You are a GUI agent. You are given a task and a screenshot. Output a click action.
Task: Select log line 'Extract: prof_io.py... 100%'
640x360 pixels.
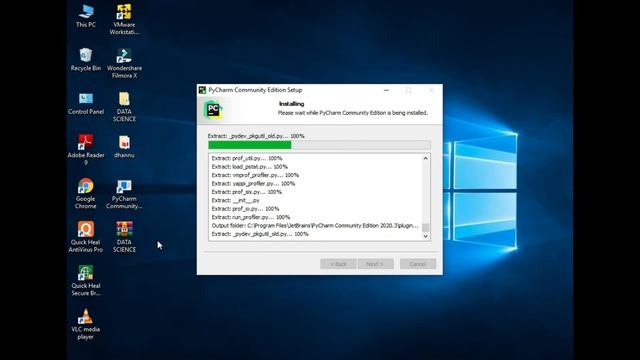click(x=245, y=209)
